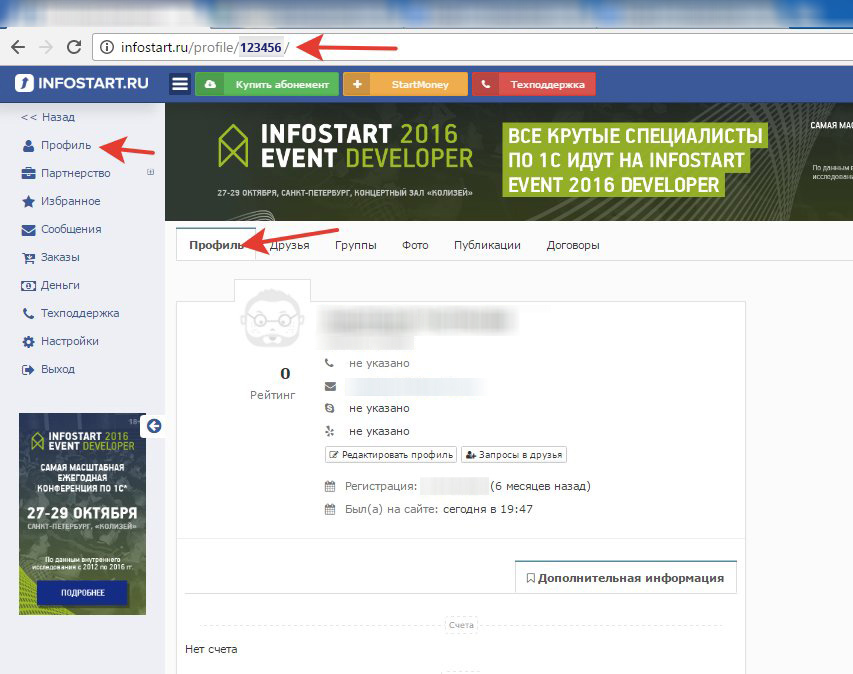The image size is (853, 674).
Task: Click the Выход logout icon
Action: (x=28, y=370)
